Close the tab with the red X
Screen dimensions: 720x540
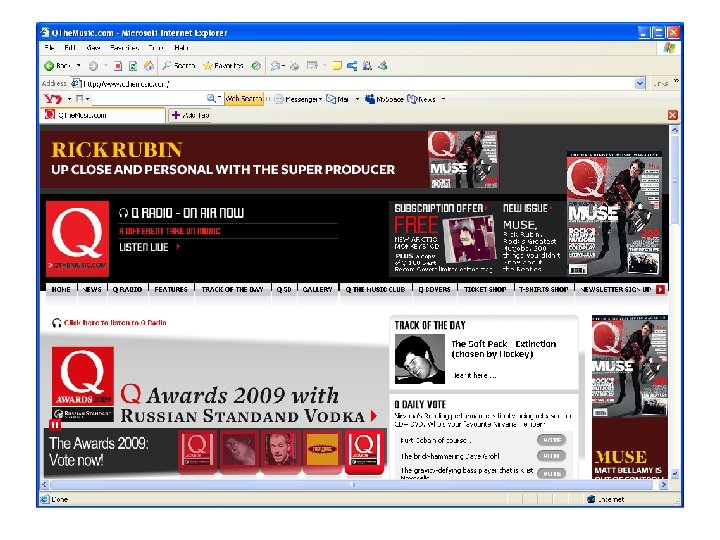[673, 115]
